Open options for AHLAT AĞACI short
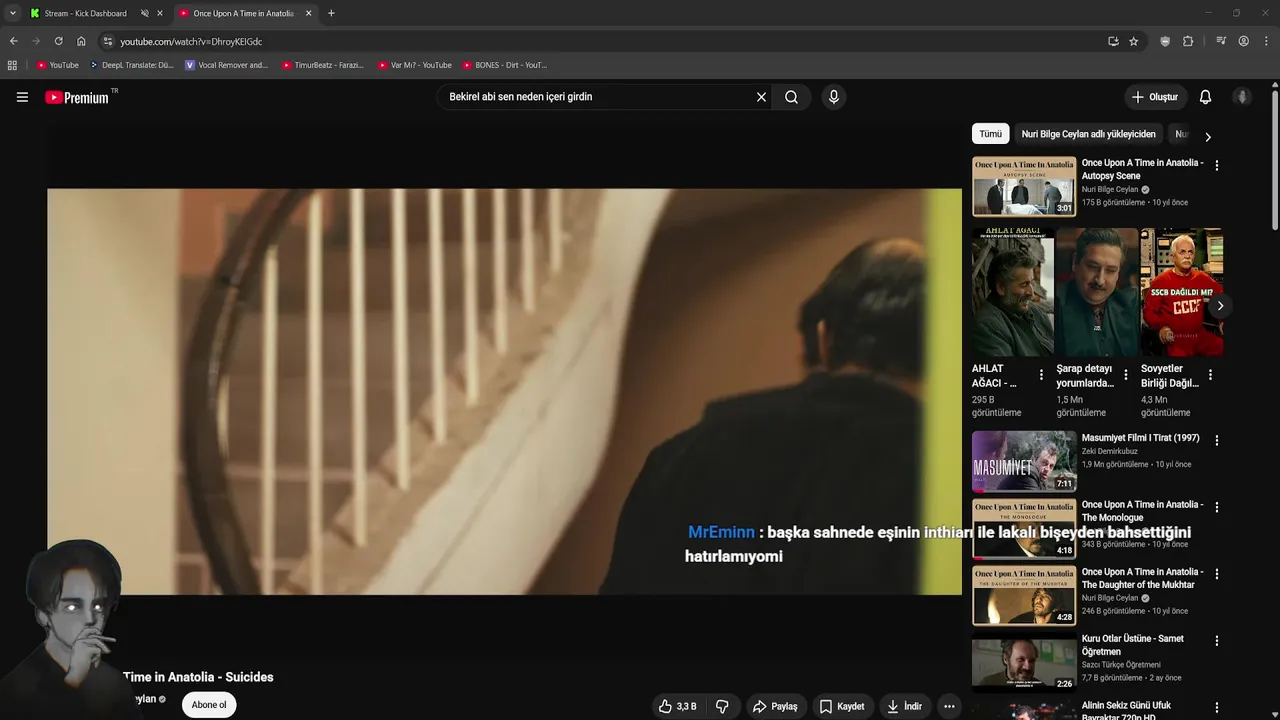Screen dimensions: 1280x720 [x=1041, y=375]
